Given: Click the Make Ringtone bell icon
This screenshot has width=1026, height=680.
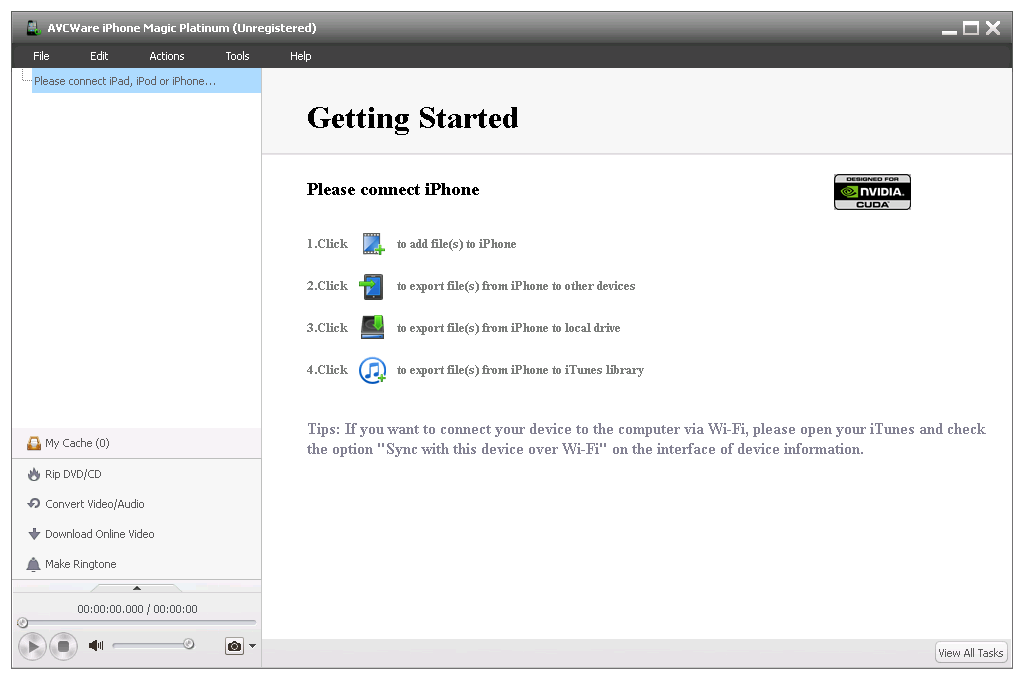Looking at the screenshot, I should click(x=33, y=564).
